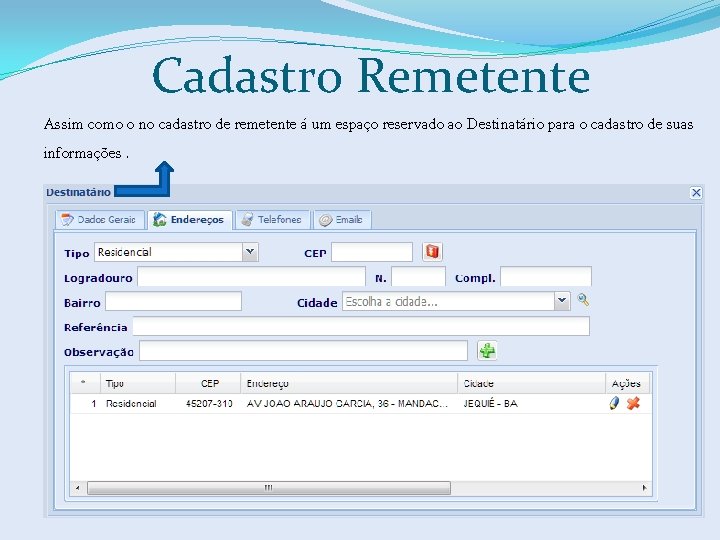Expand the Tipo dropdown arrow

coord(250,252)
